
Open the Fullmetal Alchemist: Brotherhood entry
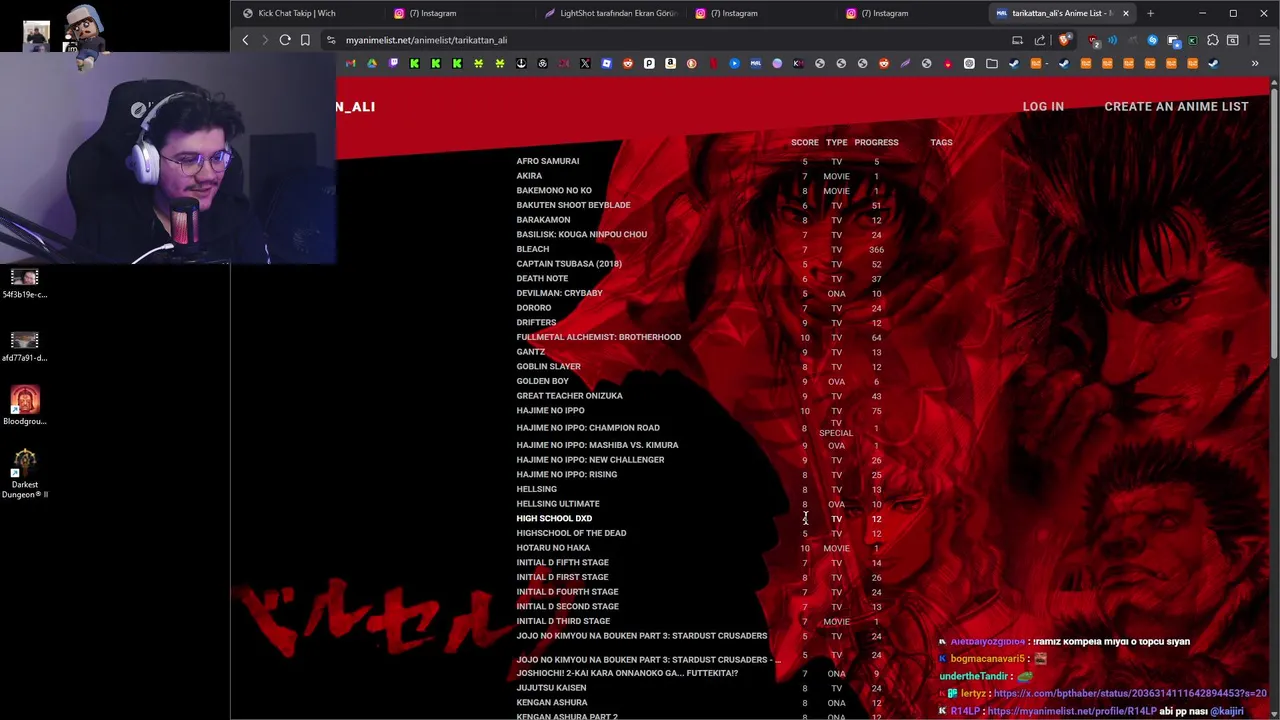pos(598,337)
